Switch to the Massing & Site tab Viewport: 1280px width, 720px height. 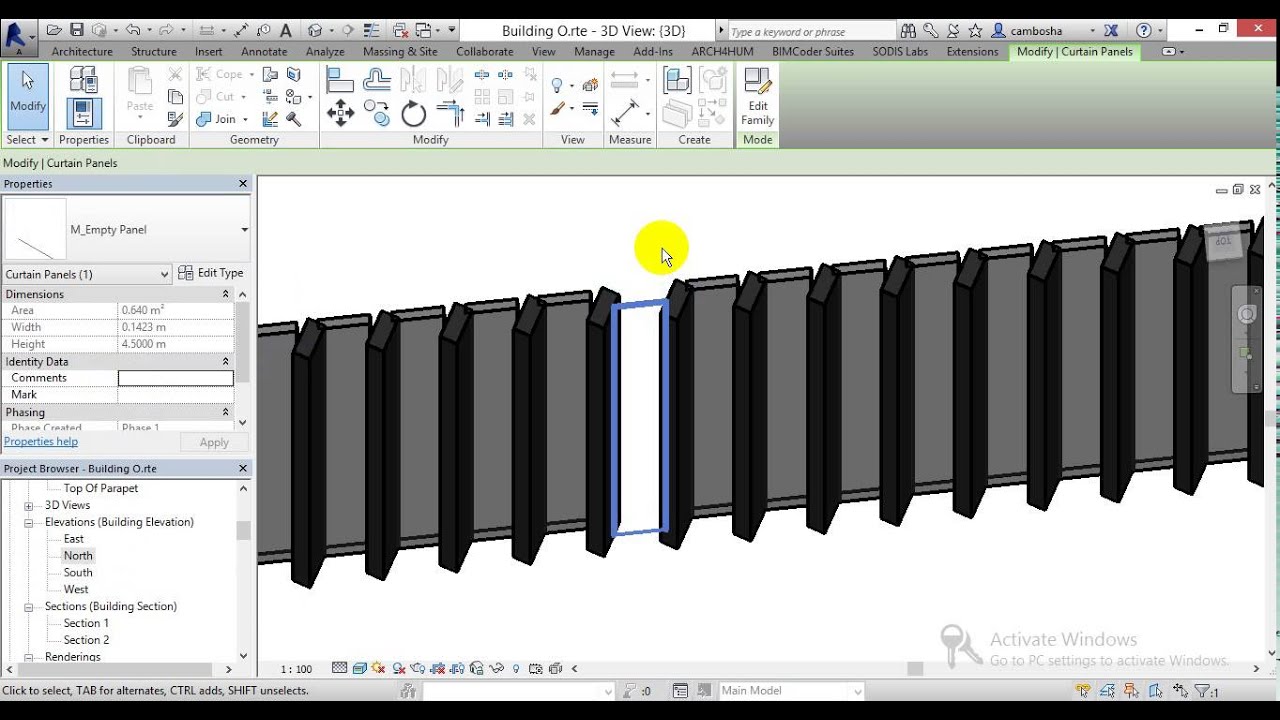(400, 52)
